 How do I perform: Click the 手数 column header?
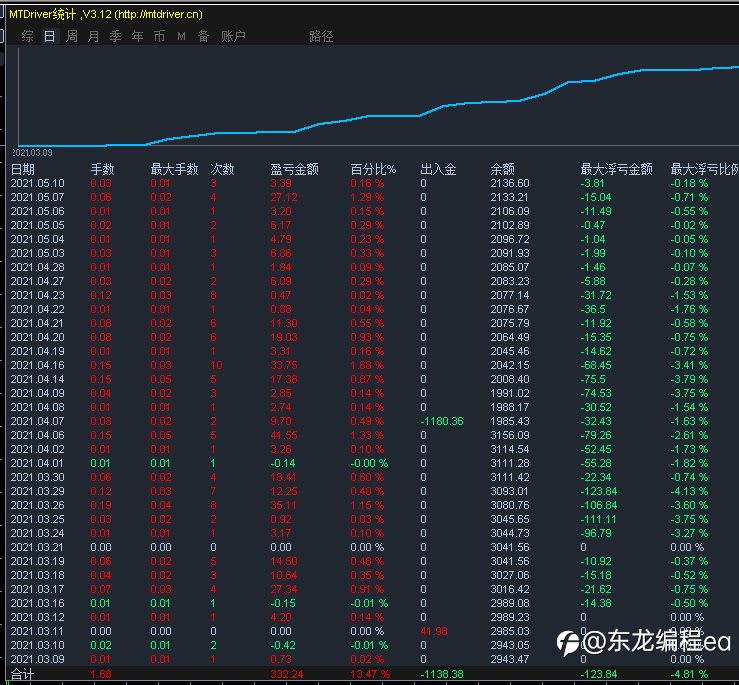point(103,169)
